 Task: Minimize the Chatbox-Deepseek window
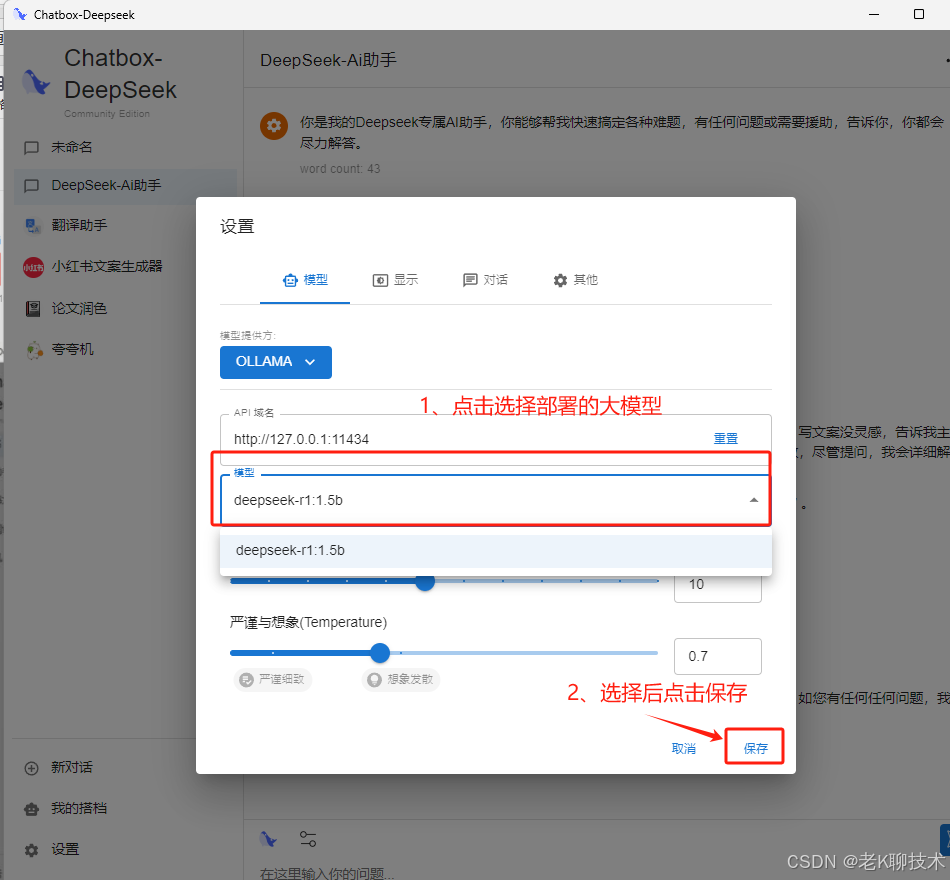pyautogui.click(x=874, y=14)
